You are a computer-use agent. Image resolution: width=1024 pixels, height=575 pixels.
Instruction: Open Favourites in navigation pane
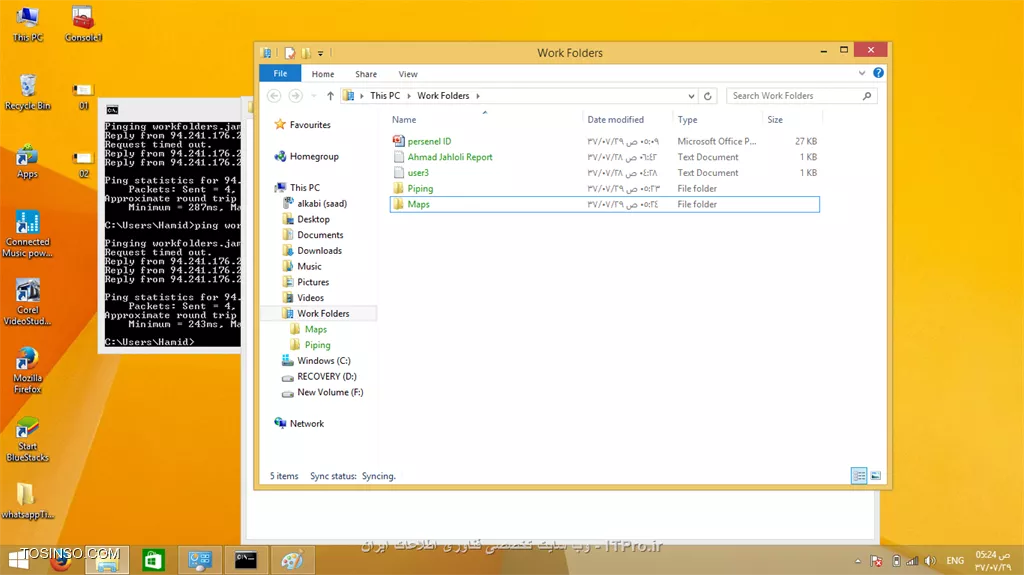(x=310, y=125)
